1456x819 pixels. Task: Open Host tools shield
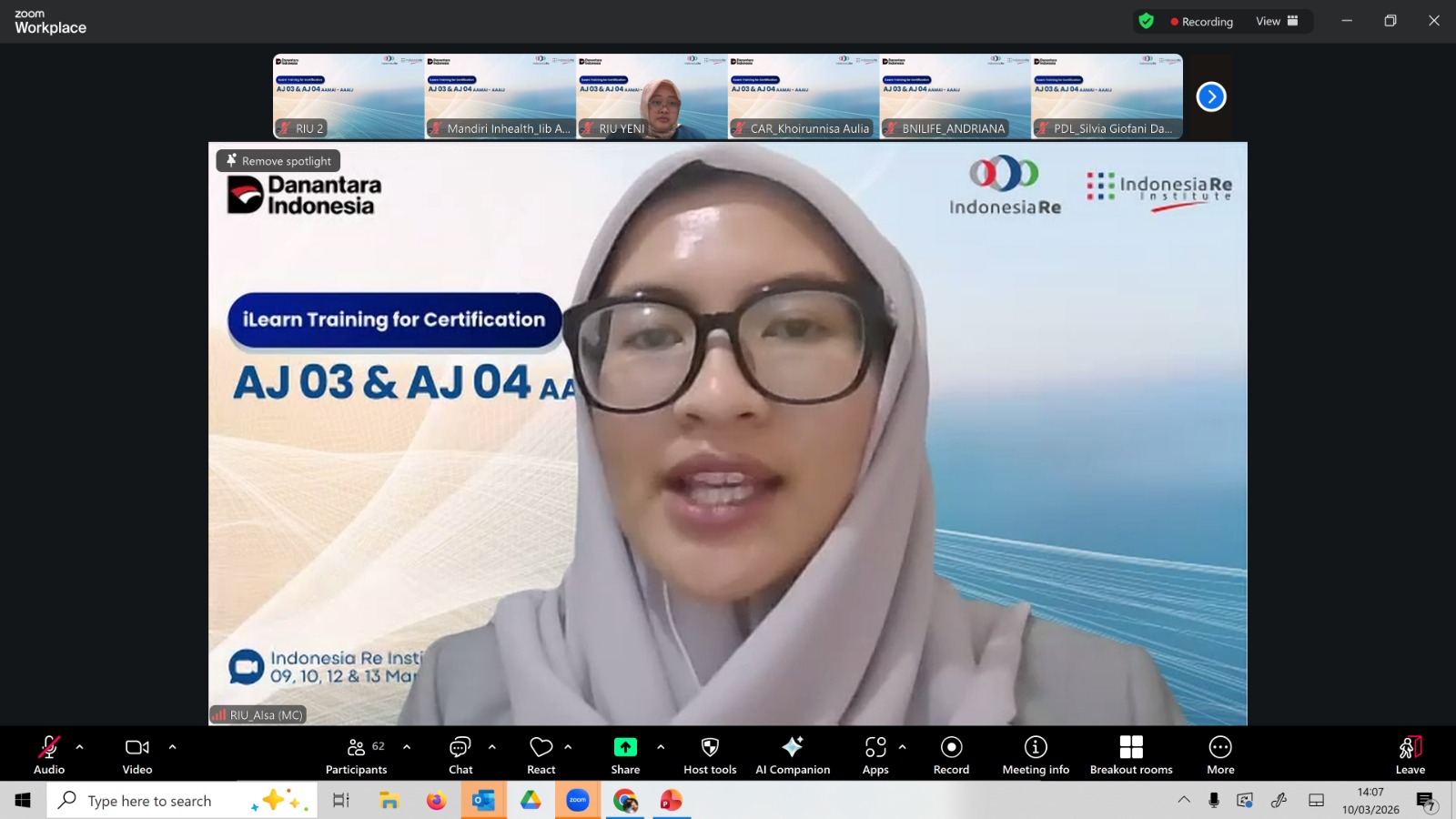[710, 755]
